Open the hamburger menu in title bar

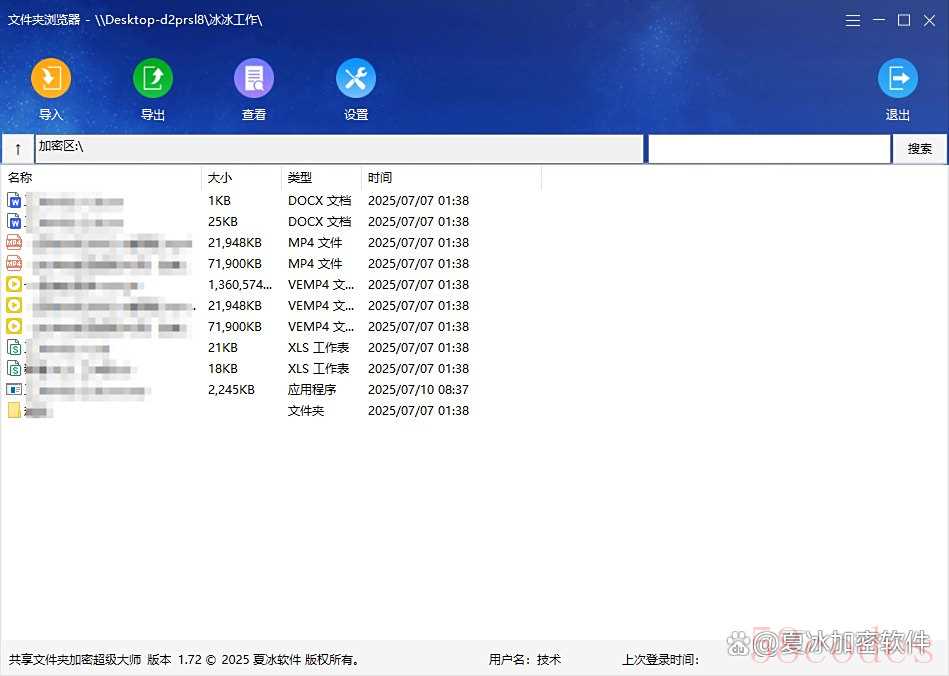coord(853,21)
